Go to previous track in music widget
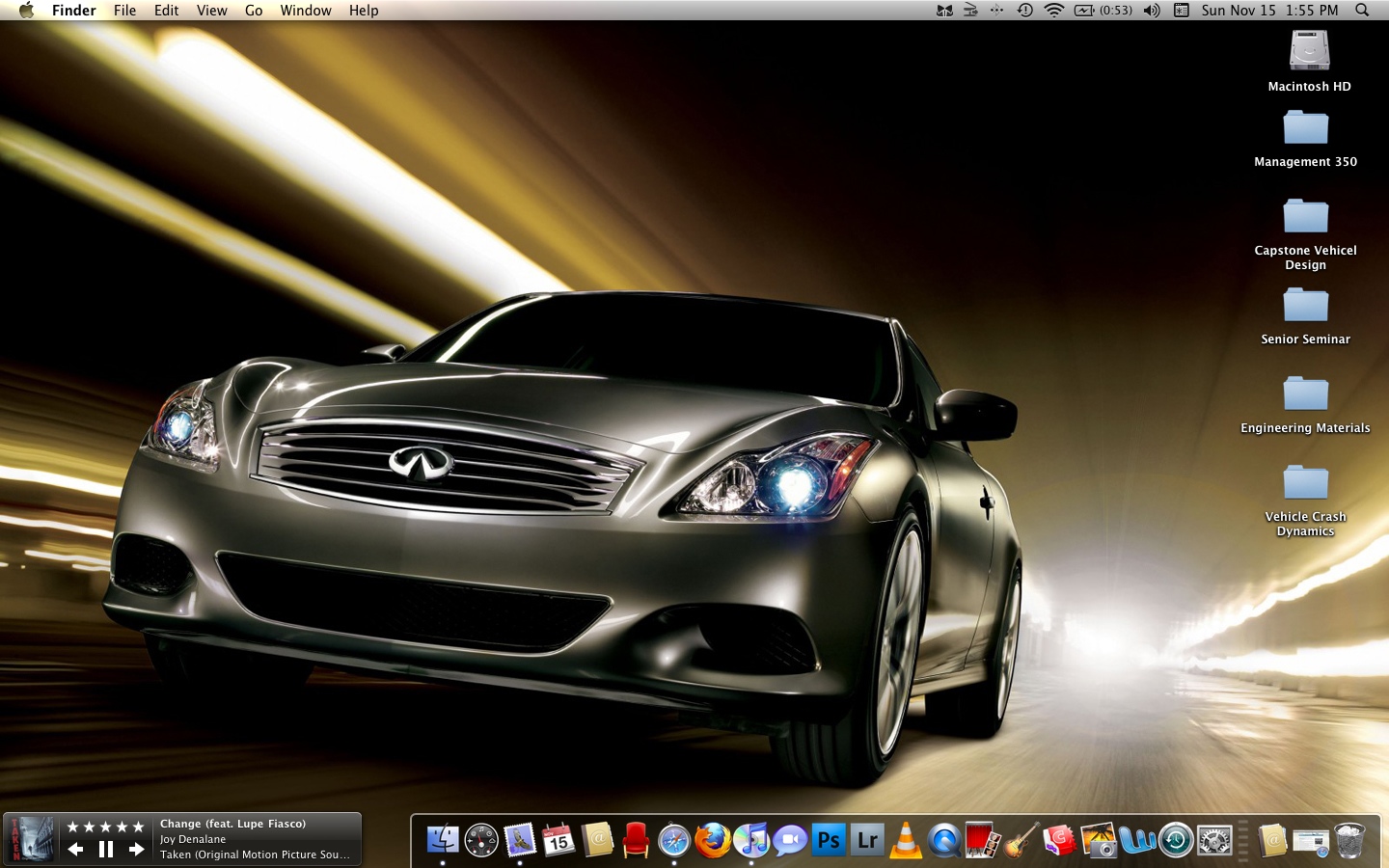This screenshot has height=868, width=1389. tap(75, 849)
